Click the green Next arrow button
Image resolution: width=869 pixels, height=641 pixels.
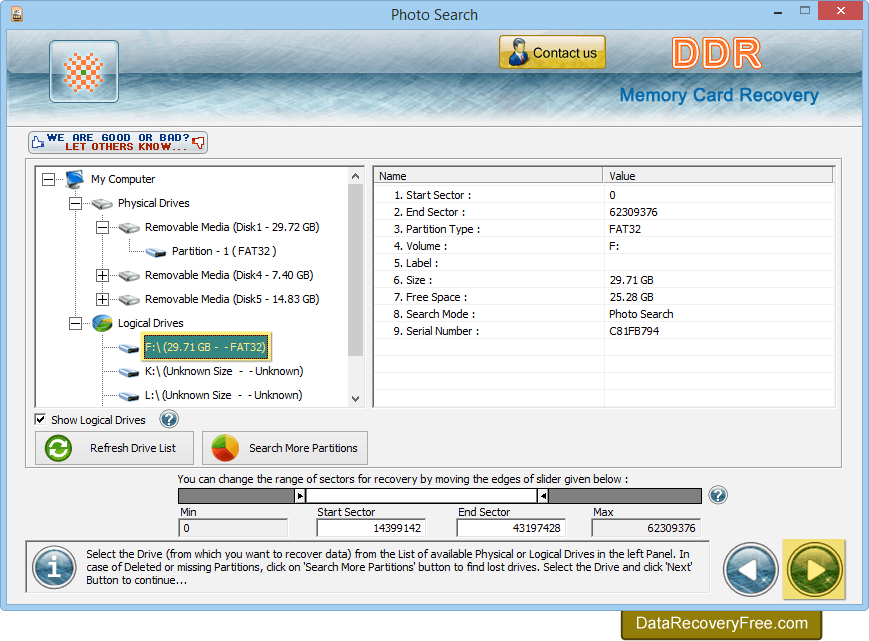tap(814, 570)
